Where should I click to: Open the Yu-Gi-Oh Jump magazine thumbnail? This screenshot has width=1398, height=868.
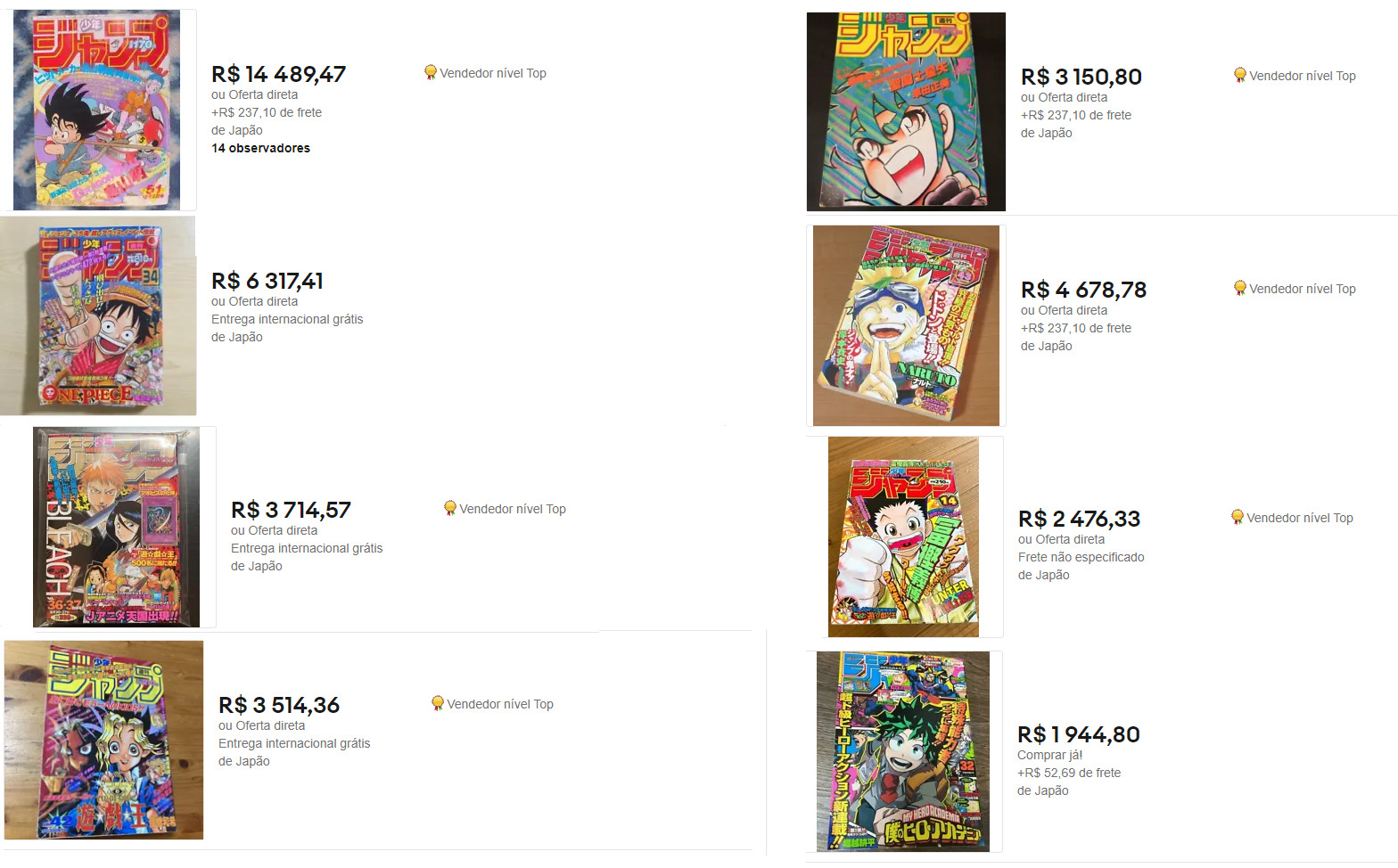103,740
